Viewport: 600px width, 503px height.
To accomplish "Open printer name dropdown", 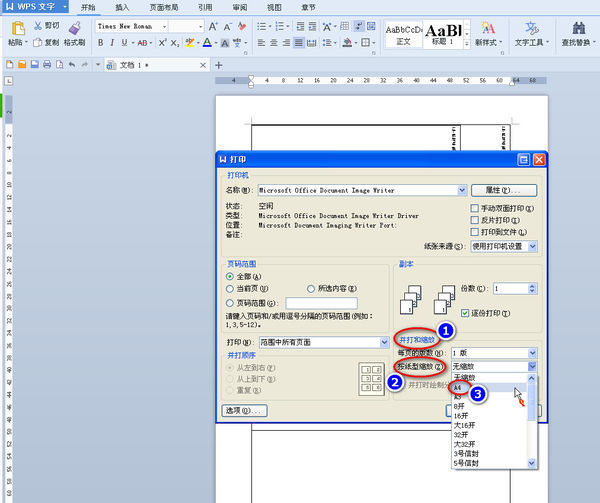I will 462,190.
